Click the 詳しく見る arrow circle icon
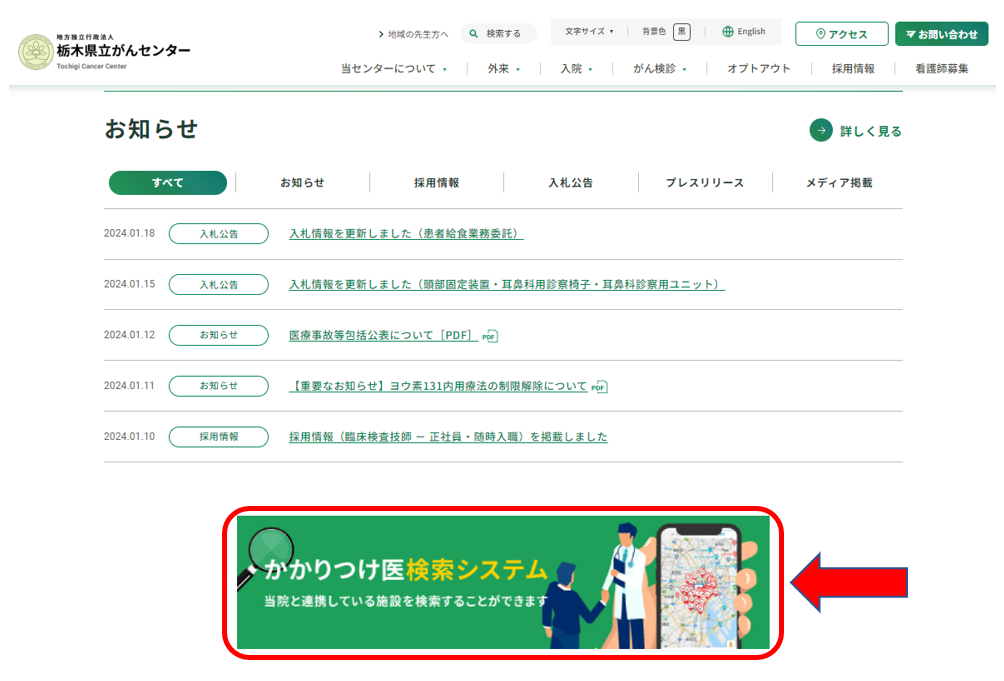The image size is (1004, 681). click(x=821, y=130)
